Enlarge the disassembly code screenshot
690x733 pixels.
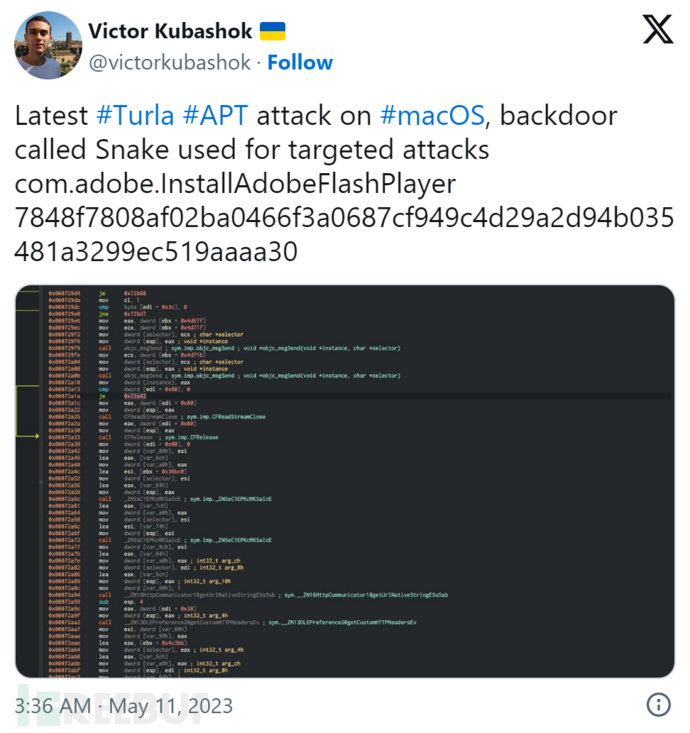tap(344, 481)
